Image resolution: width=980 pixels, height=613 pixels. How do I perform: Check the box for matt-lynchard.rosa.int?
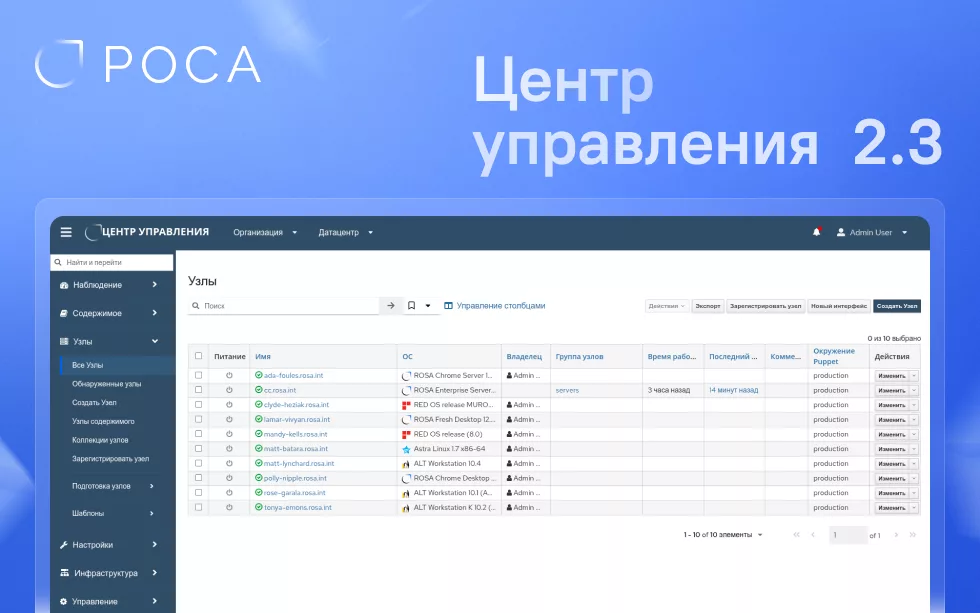click(x=198, y=463)
